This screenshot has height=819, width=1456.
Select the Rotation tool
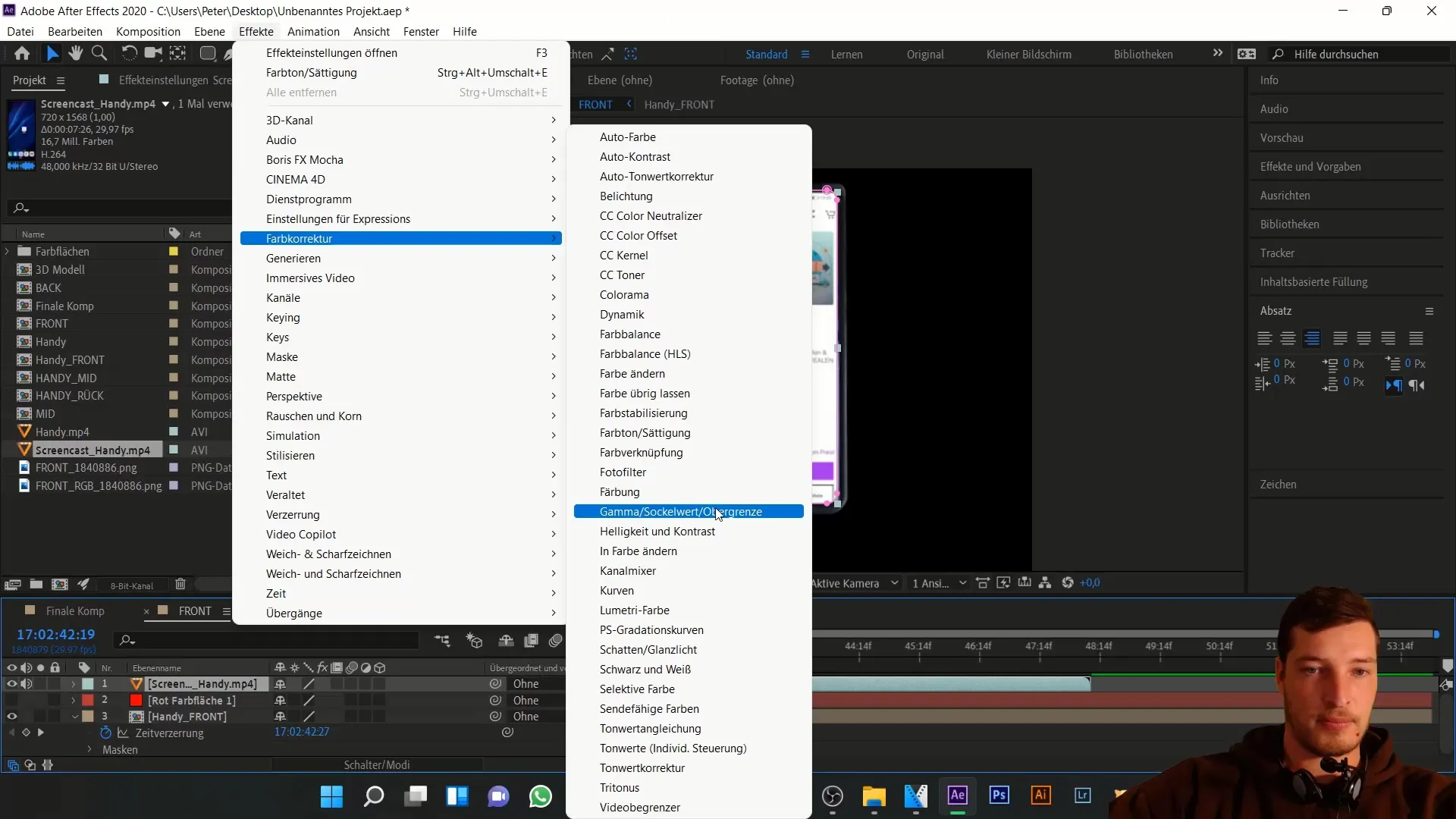point(129,54)
